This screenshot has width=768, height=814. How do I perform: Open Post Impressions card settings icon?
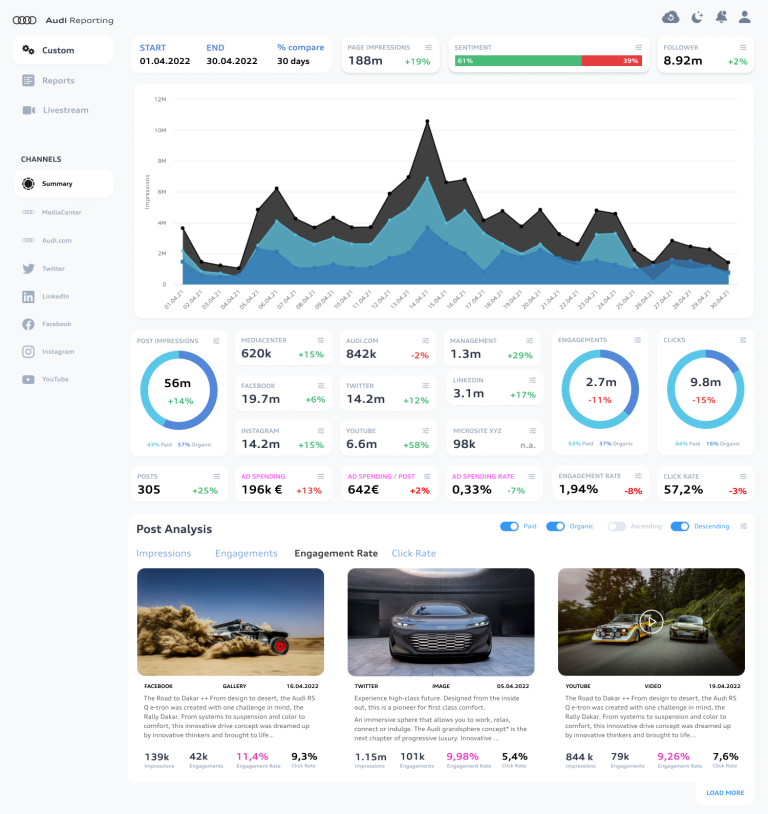point(217,341)
